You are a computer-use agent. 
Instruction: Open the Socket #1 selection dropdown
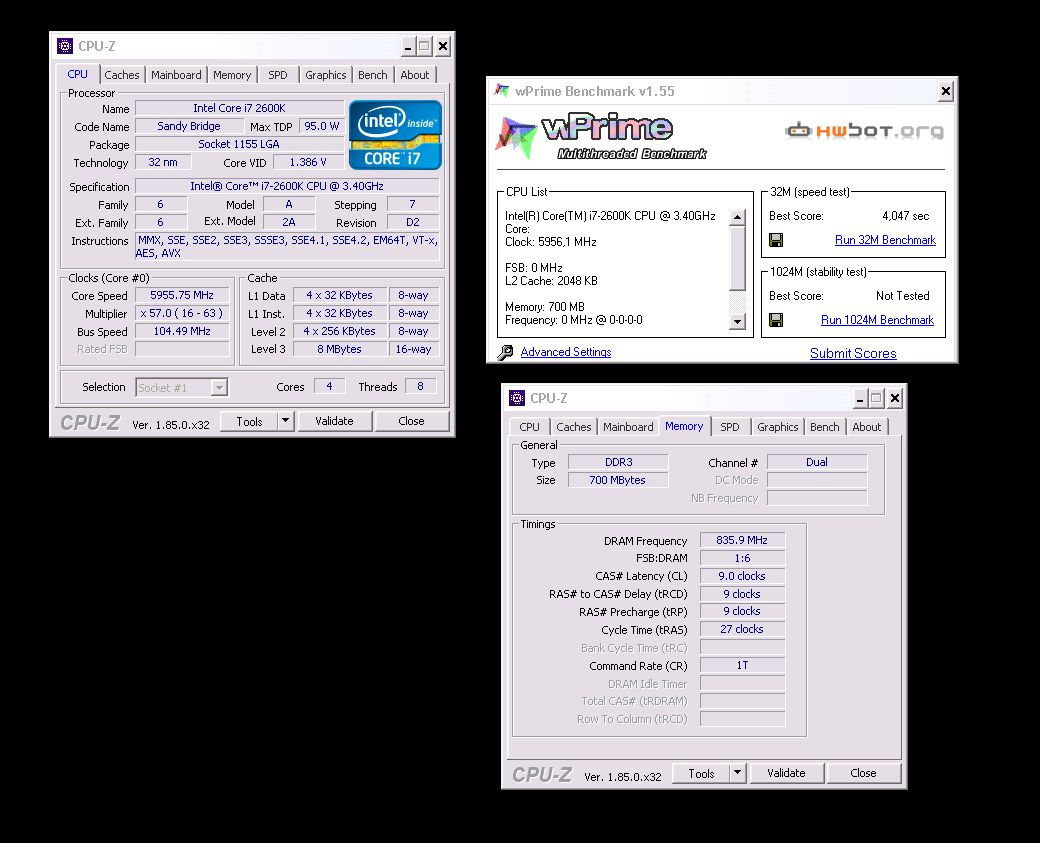(220, 387)
